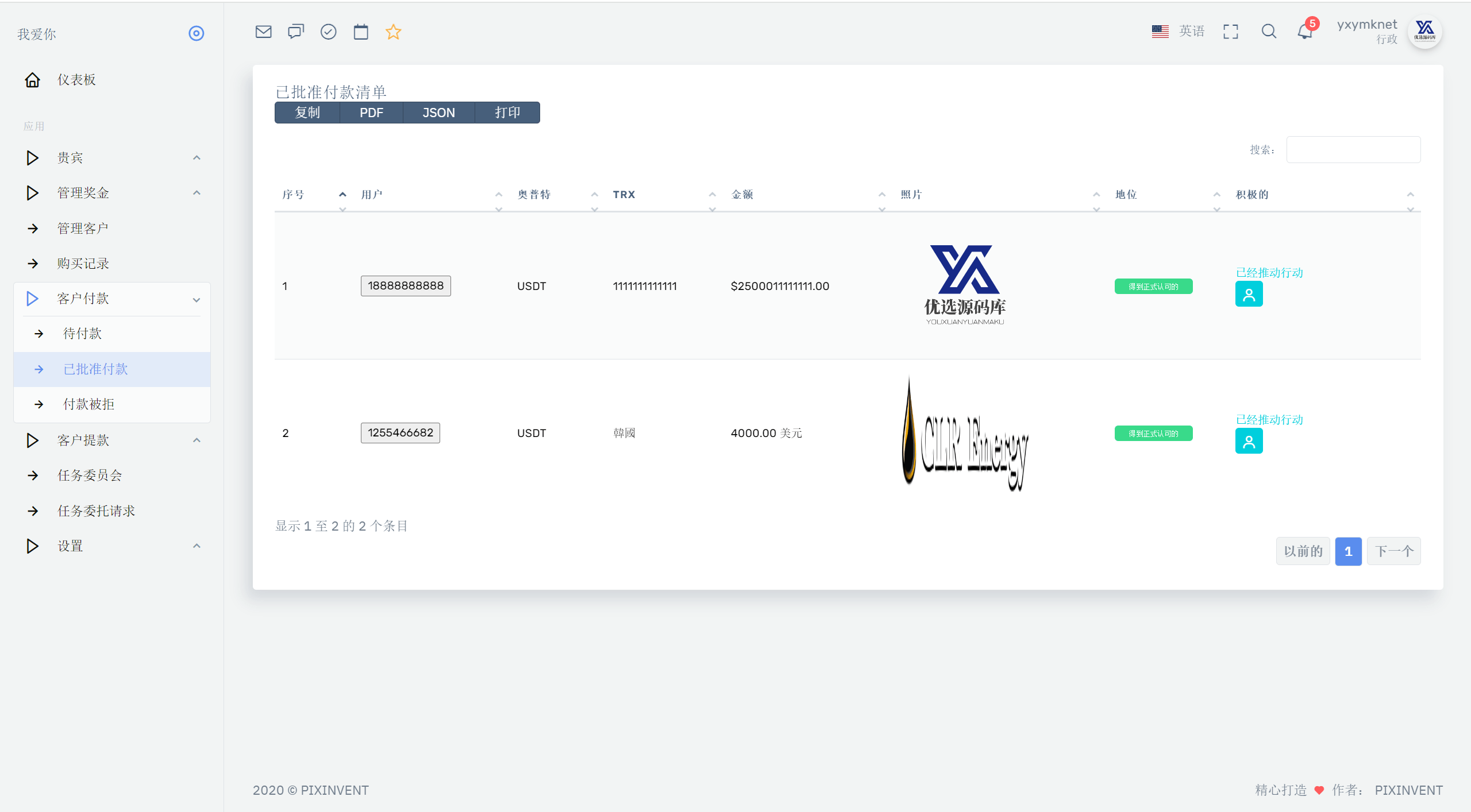This screenshot has height=812, width=1471.
Task: Click the US flag language icon
Action: [1160, 31]
